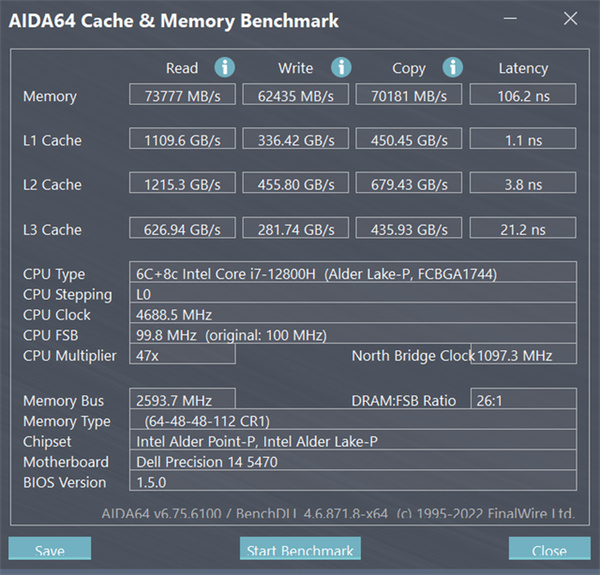The width and height of the screenshot is (600, 575).
Task: Click Start Benchmark
Action: tap(300, 550)
